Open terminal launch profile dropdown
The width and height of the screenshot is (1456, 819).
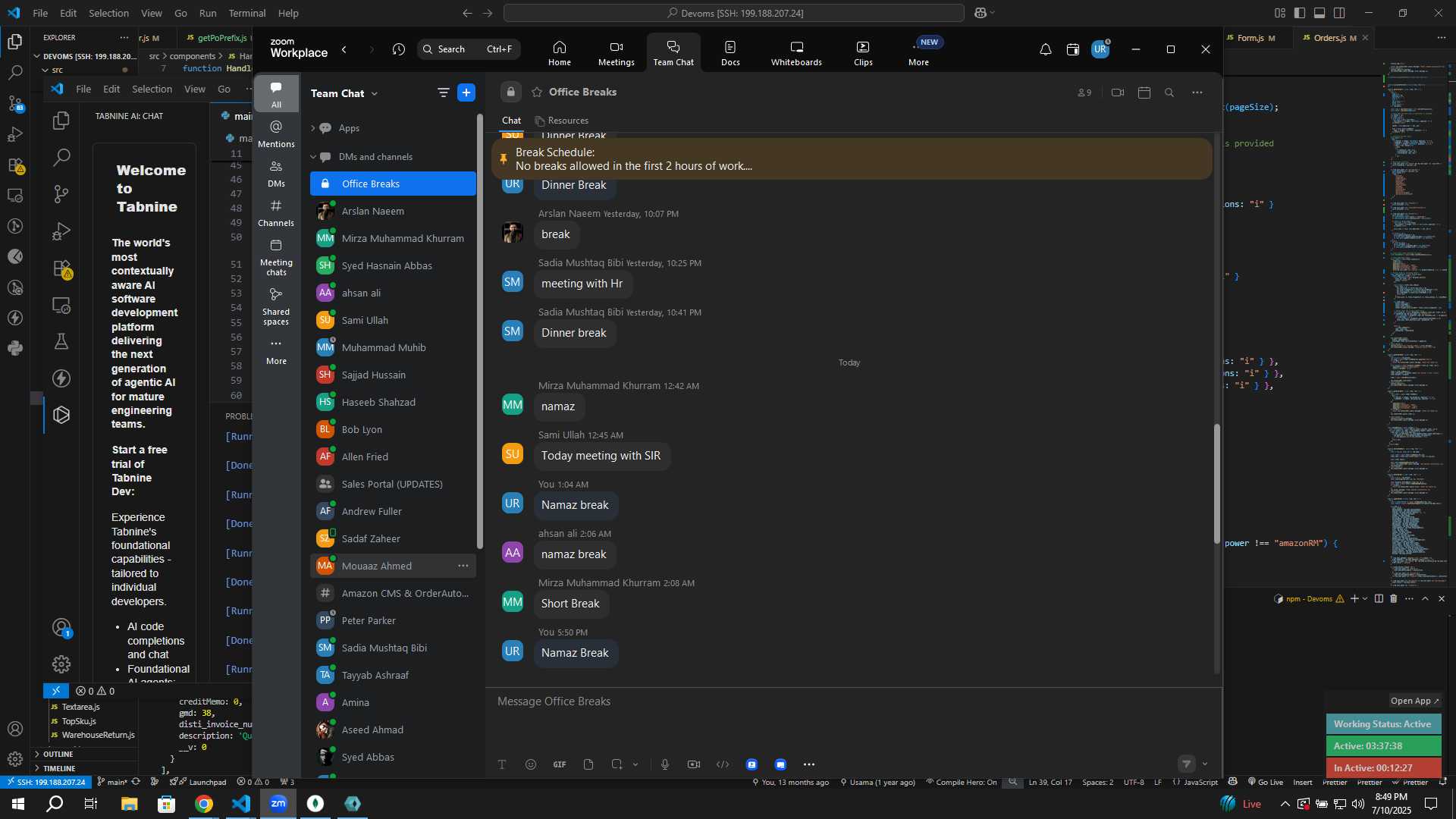(x=1365, y=599)
